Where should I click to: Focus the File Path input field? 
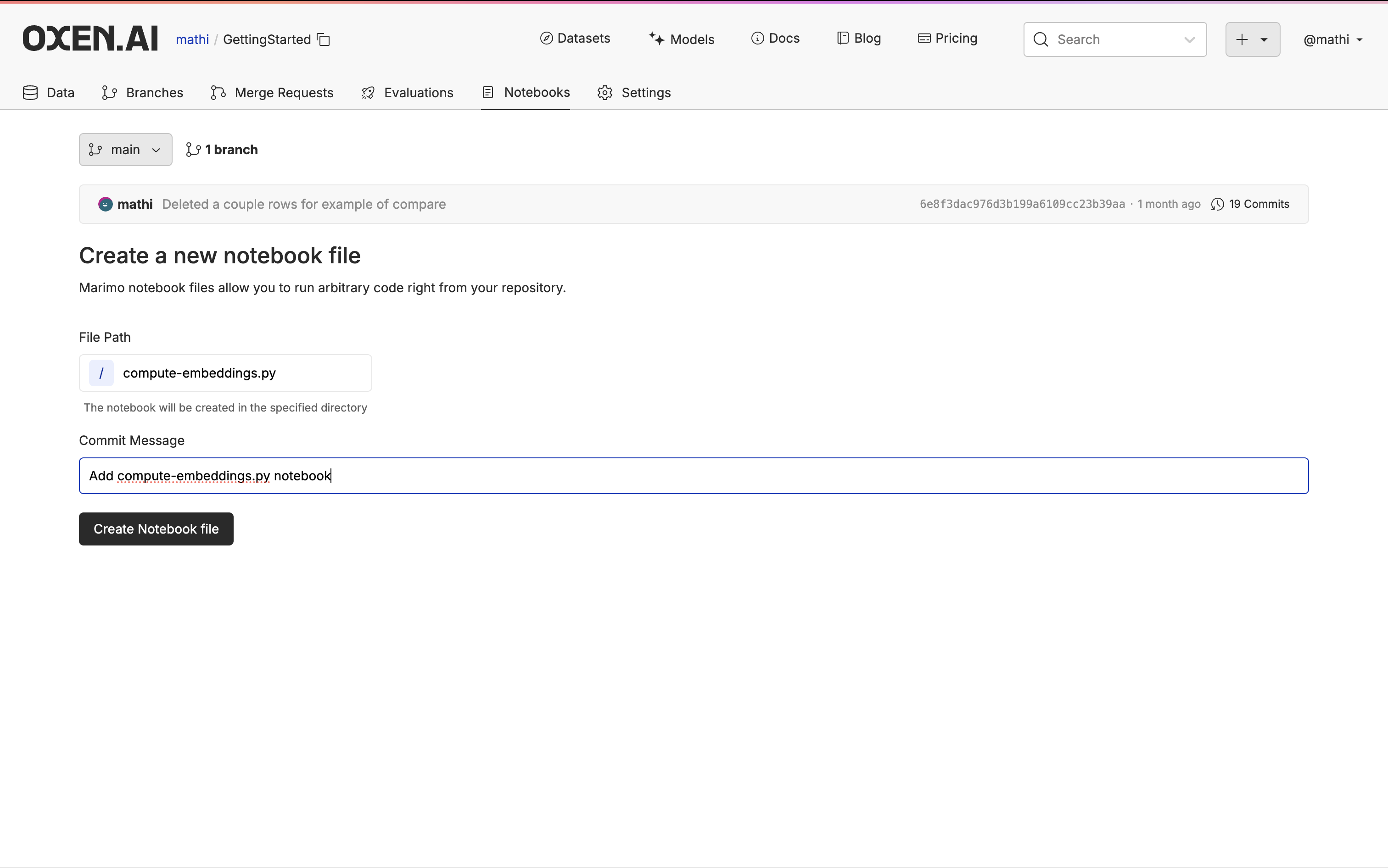click(x=241, y=373)
